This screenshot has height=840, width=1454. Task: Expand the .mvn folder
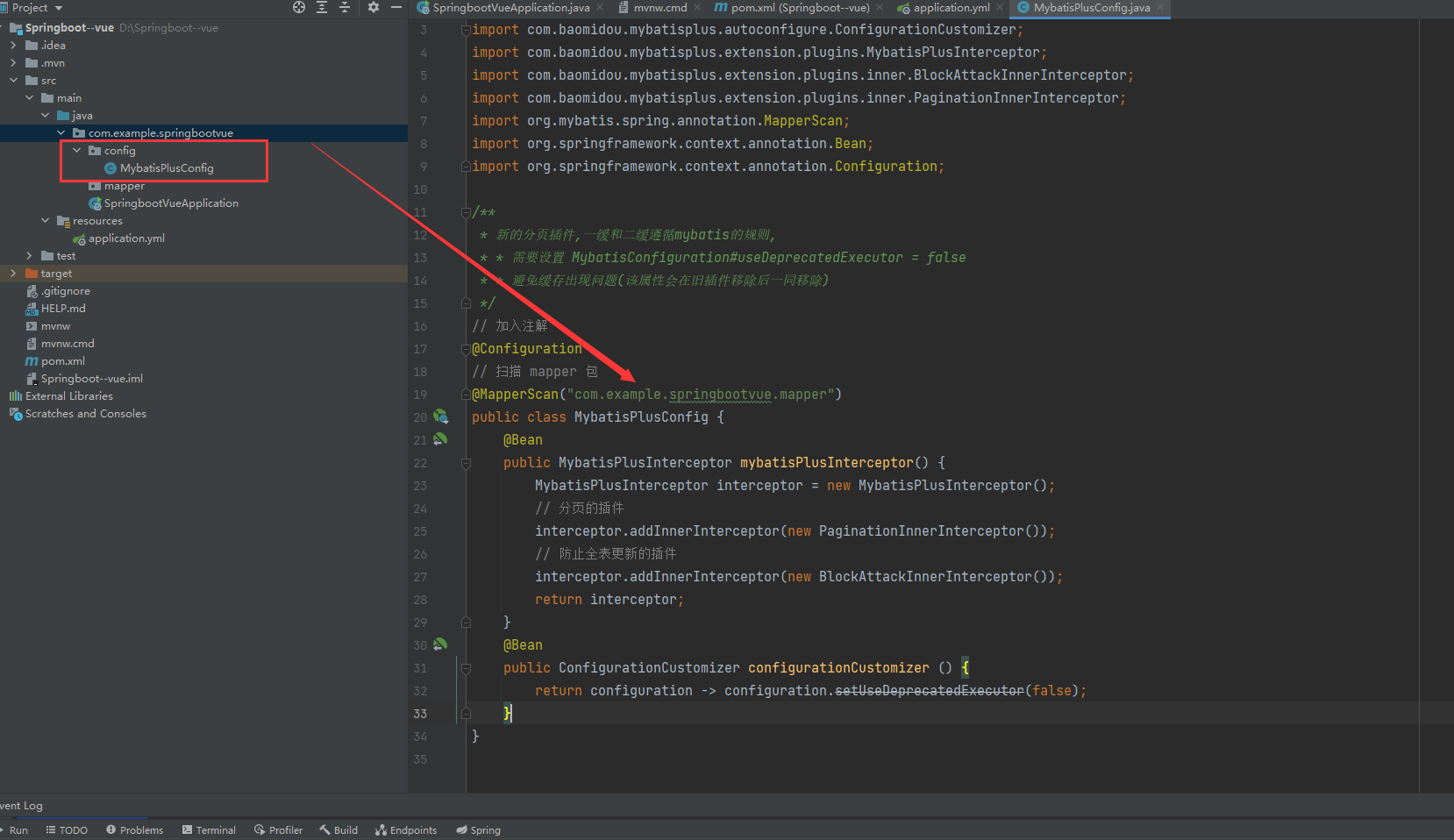pyautogui.click(x=13, y=63)
